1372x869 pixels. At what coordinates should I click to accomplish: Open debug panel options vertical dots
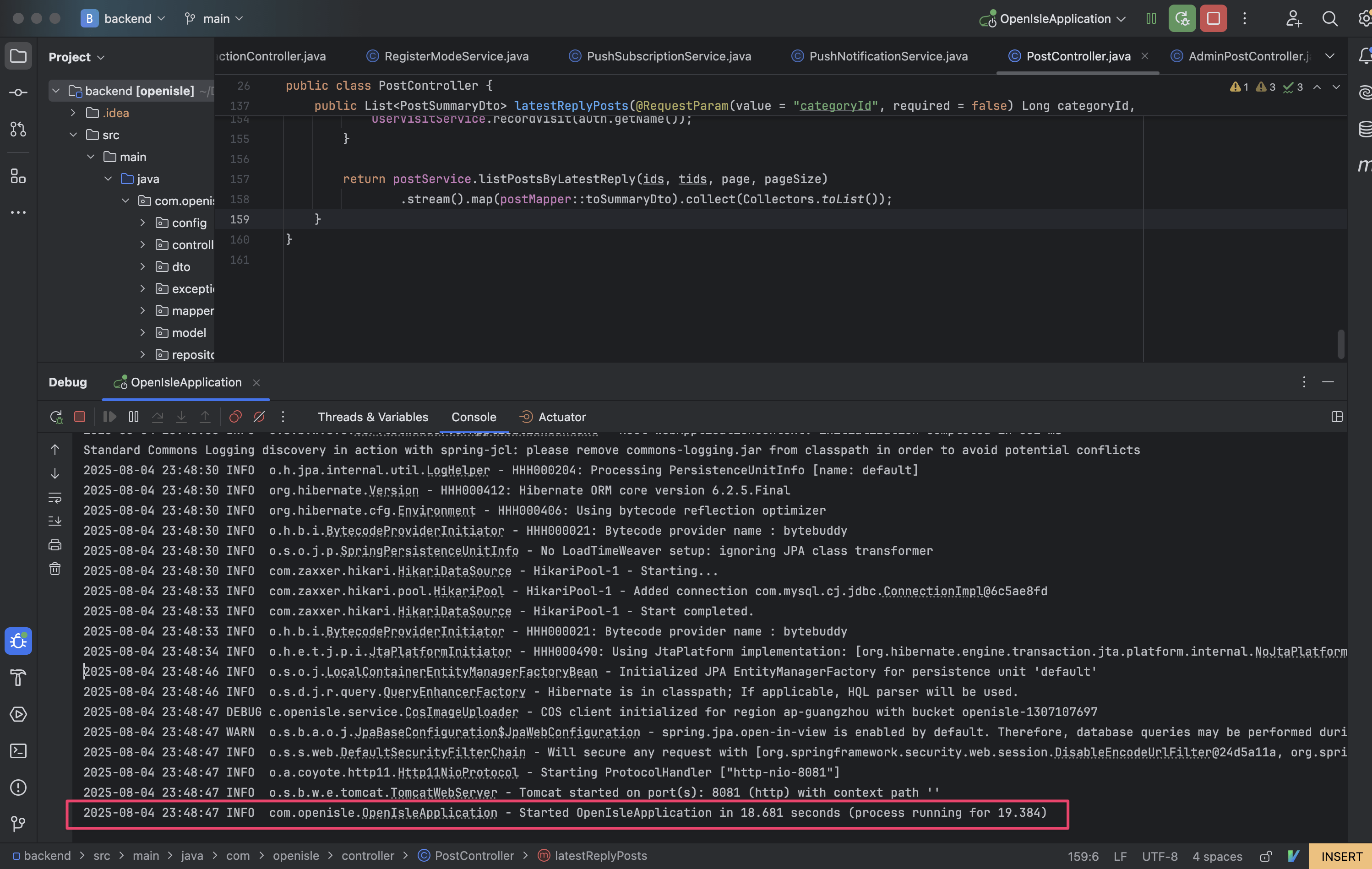1304,382
